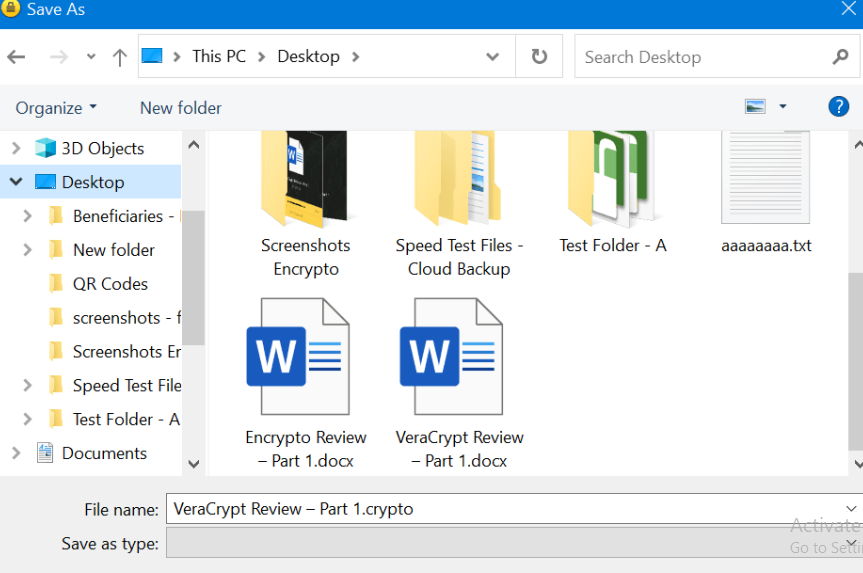Click the PC icon in address bar
This screenshot has height=573, width=863.
[x=152, y=56]
